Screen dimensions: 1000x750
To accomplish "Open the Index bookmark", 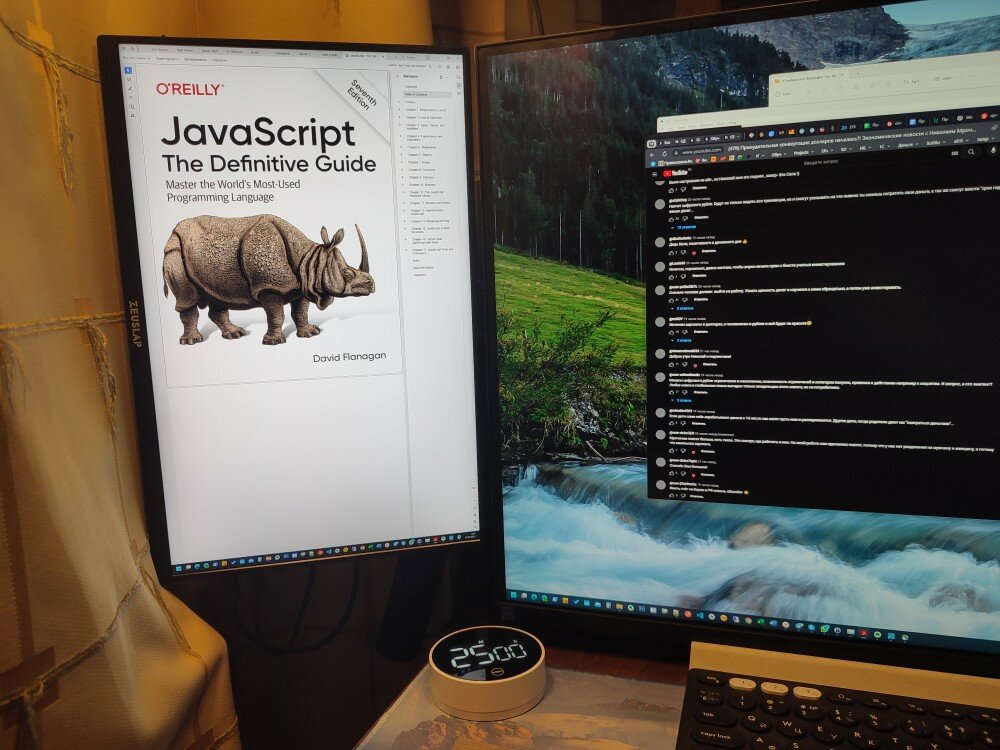I will [416, 261].
